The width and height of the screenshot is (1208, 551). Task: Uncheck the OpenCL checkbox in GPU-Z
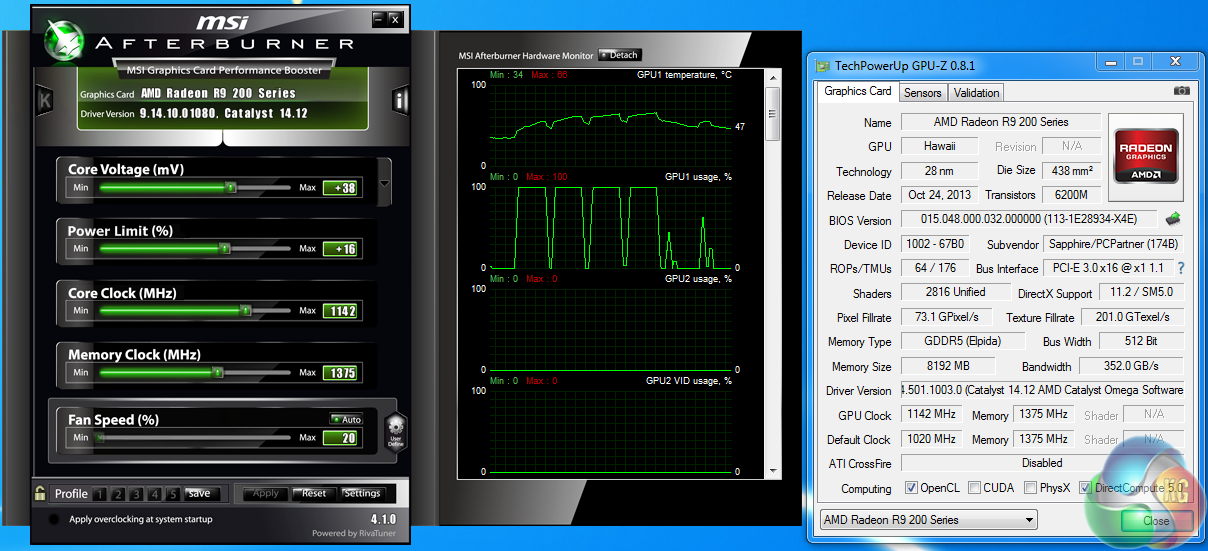[911, 488]
